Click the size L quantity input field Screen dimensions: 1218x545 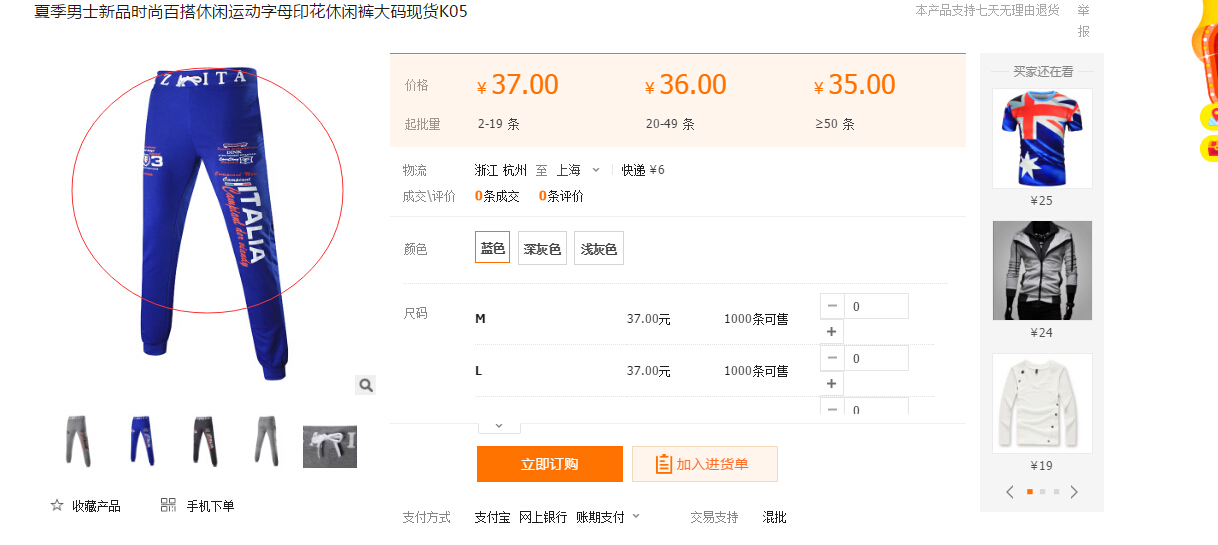[x=876, y=358]
